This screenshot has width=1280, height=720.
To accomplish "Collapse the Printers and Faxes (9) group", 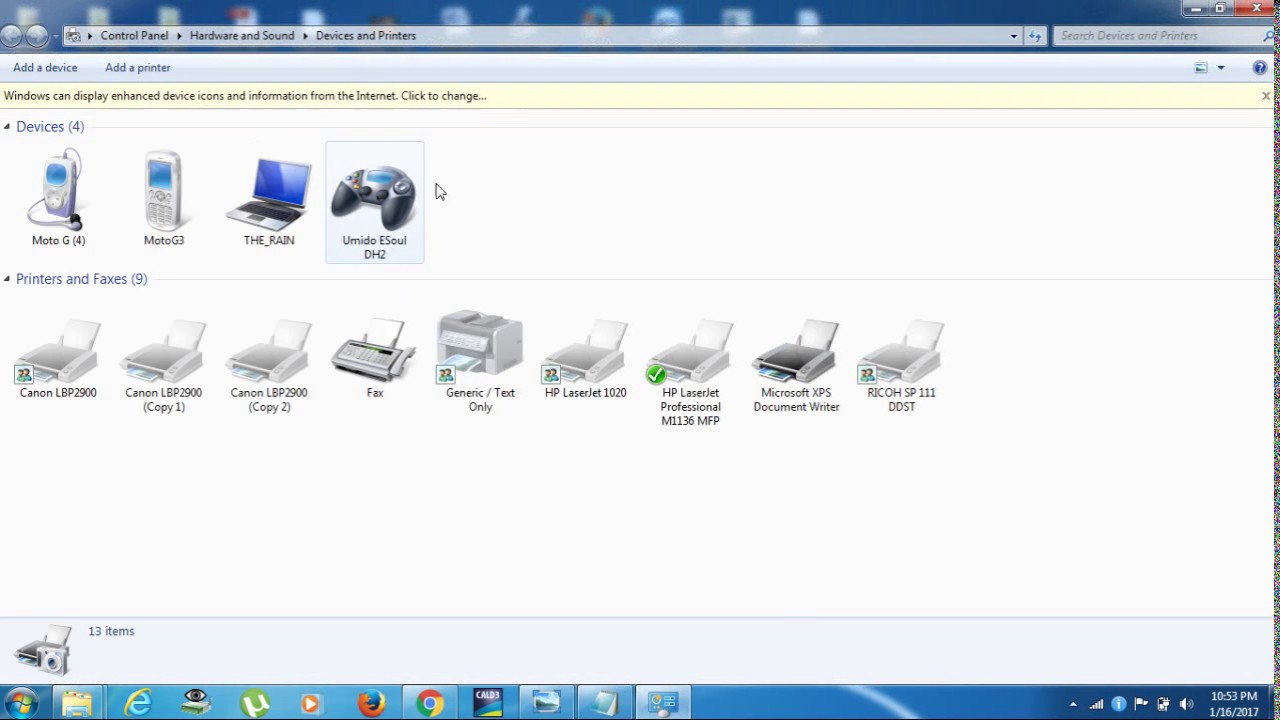I will pos(7,279).
